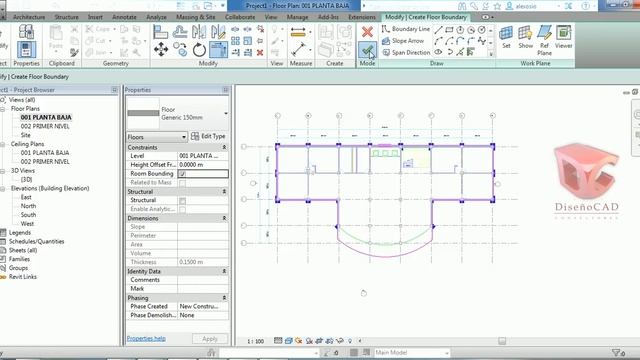Viewport: 640px width, 360px height.
Task: Select the Mirror Pick Axis tool
Action: [x=199, y=32]
